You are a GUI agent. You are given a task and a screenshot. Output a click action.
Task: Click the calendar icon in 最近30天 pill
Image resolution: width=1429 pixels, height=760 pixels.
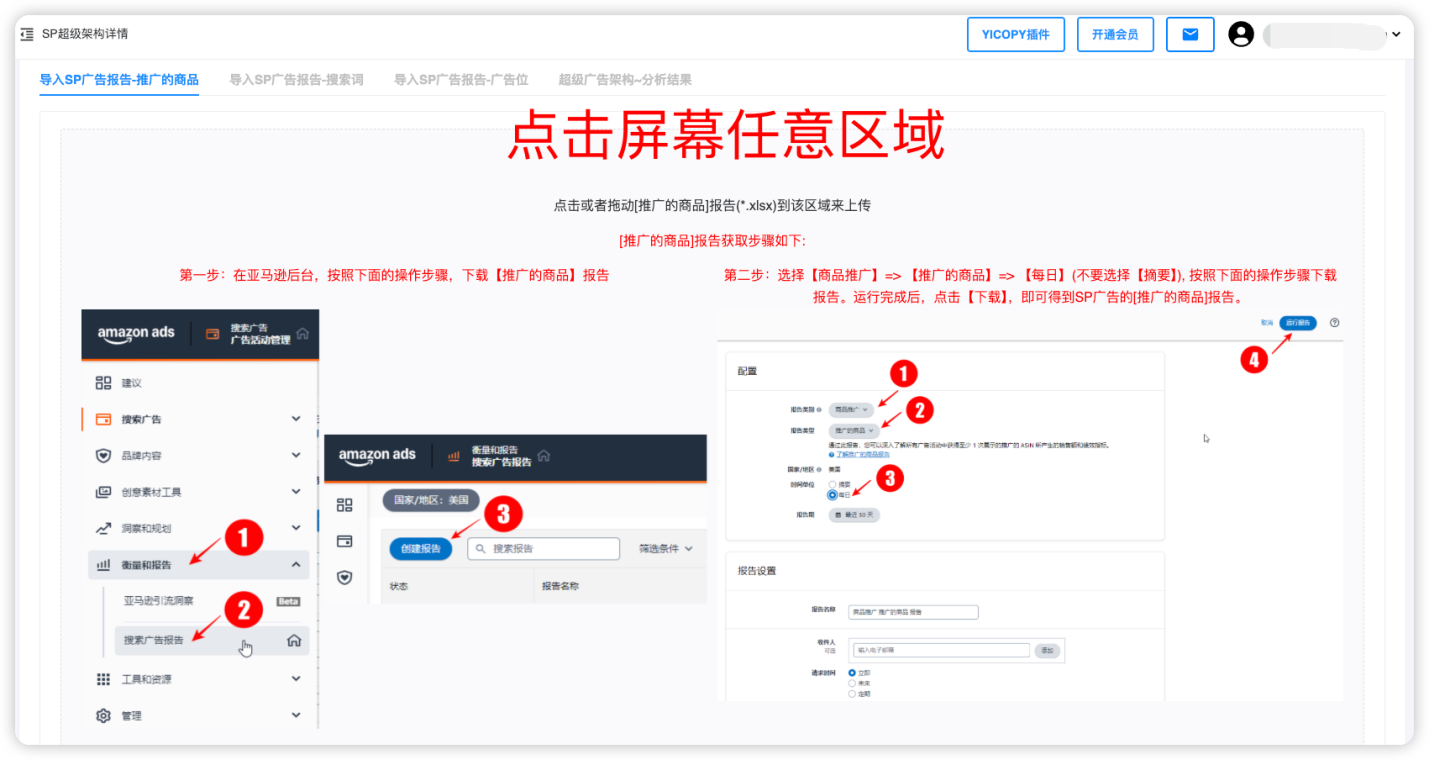(838, 515)
